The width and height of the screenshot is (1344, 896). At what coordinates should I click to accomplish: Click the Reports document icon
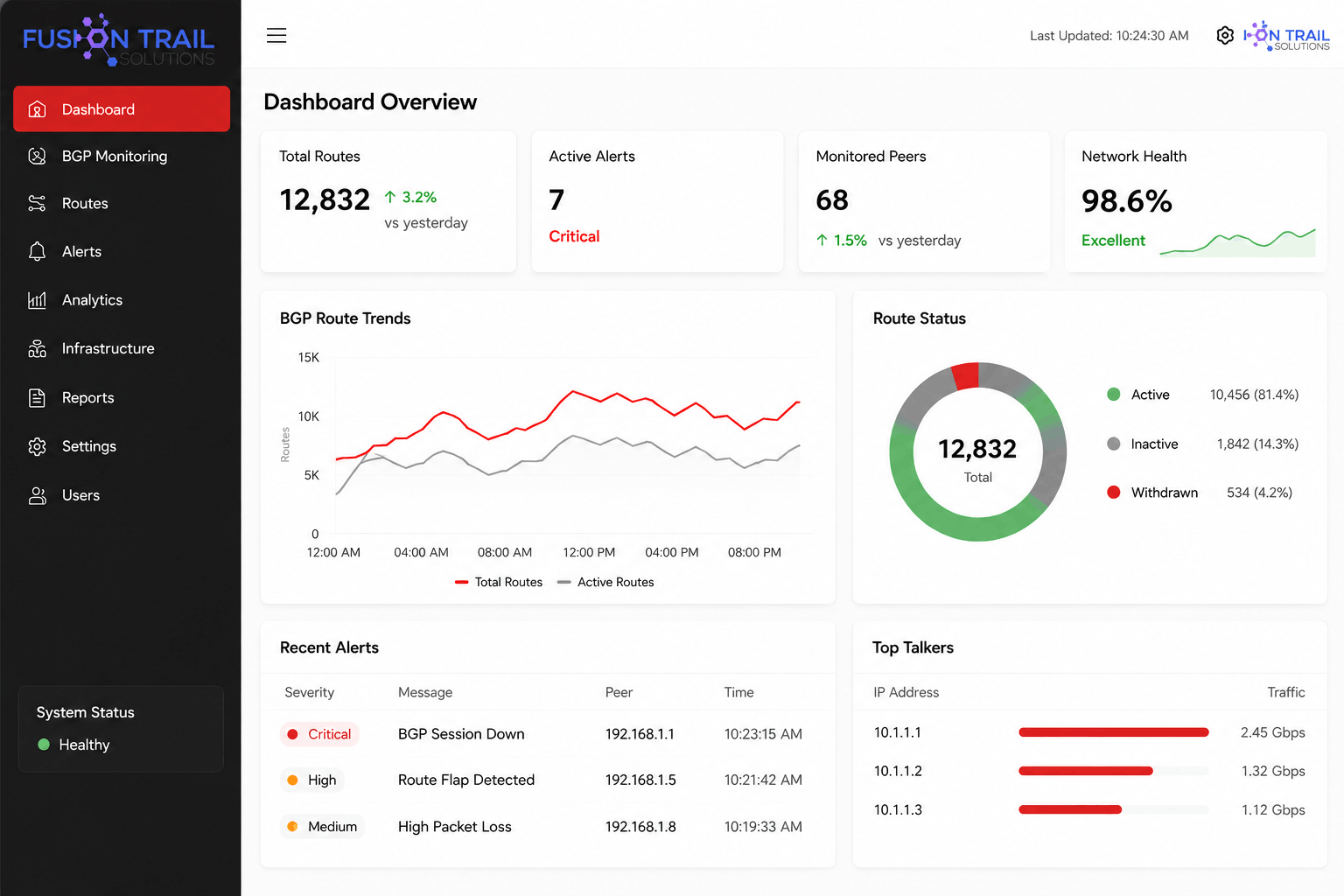(x=37, y=398)
